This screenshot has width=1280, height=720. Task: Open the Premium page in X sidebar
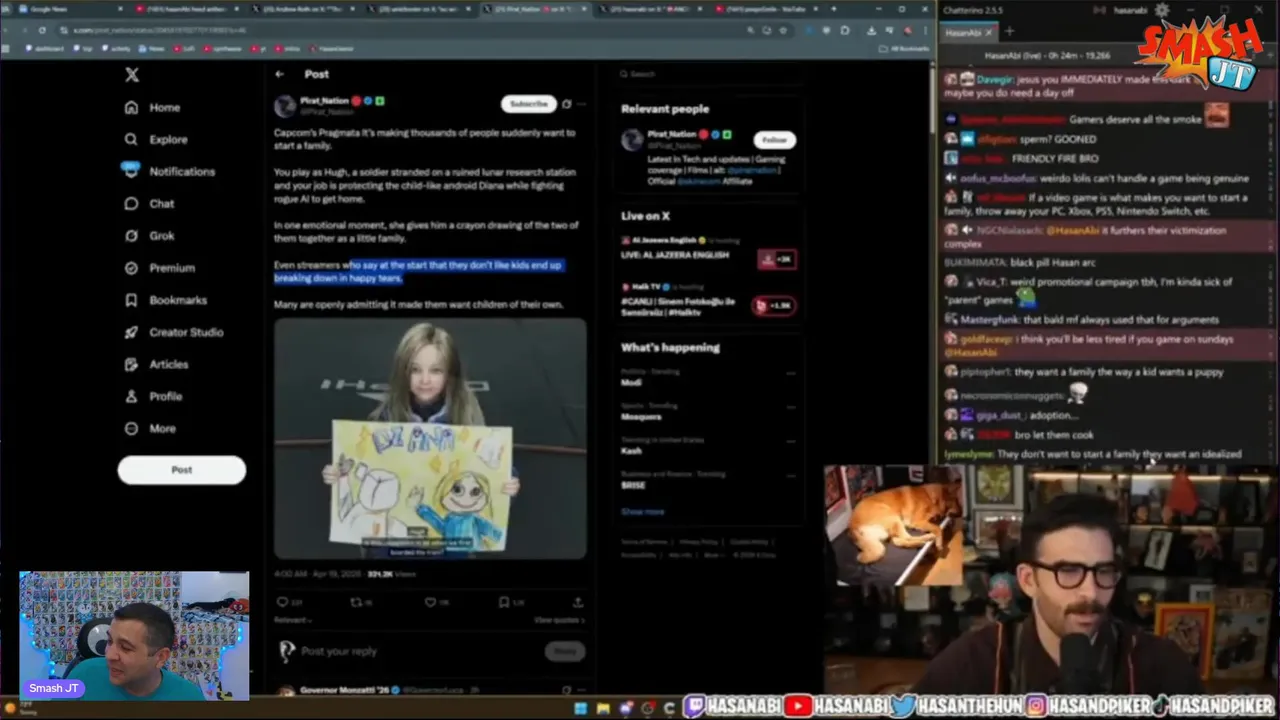159,267
